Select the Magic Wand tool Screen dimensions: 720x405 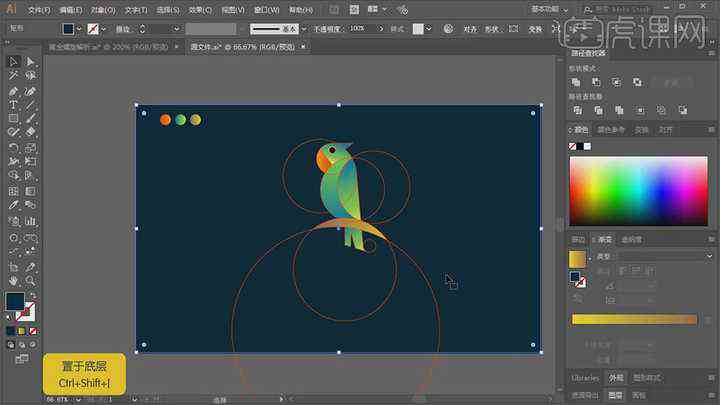[x=13, y=75]
